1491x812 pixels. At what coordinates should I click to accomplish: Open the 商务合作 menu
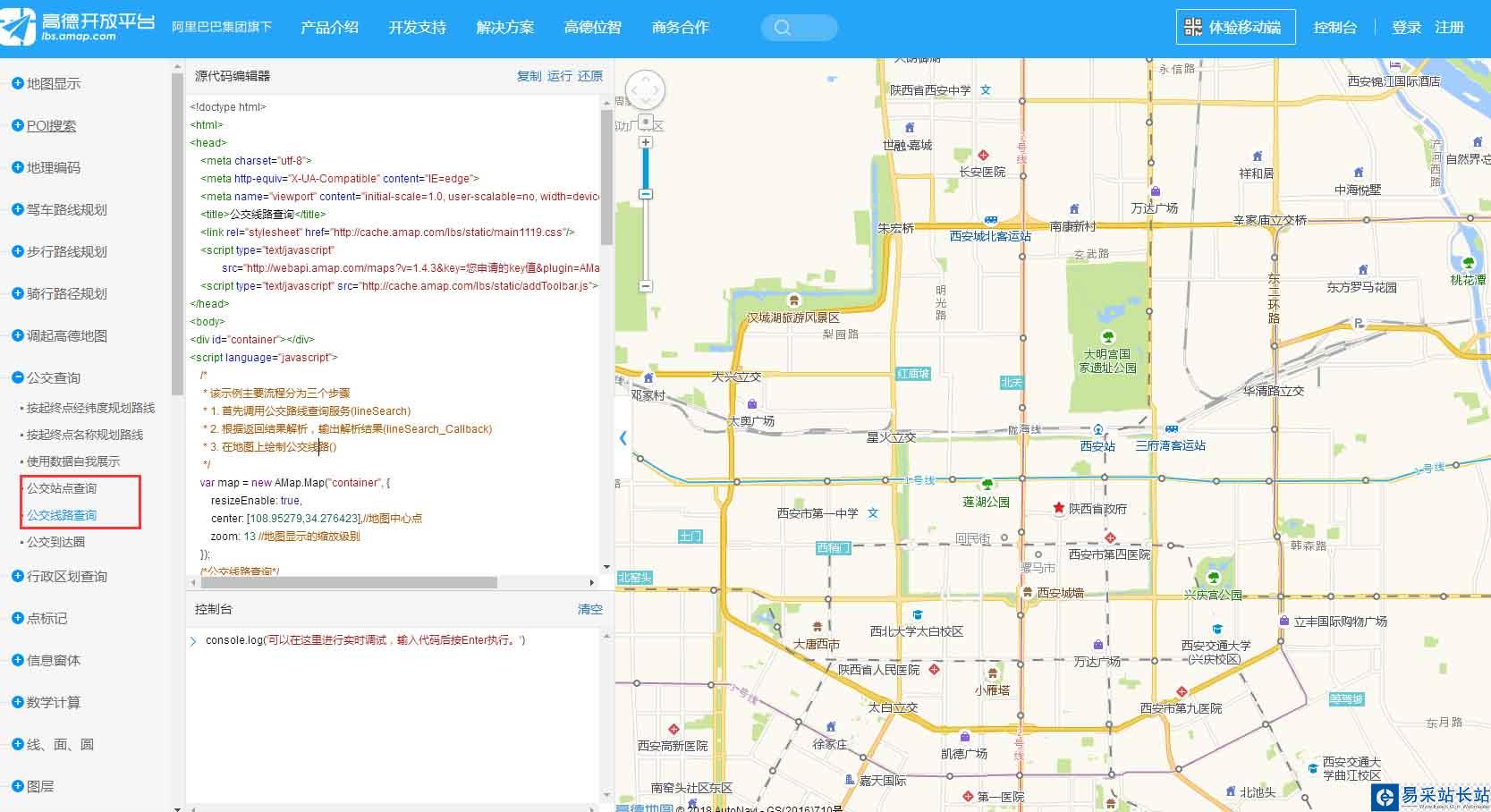click(680, 28)
